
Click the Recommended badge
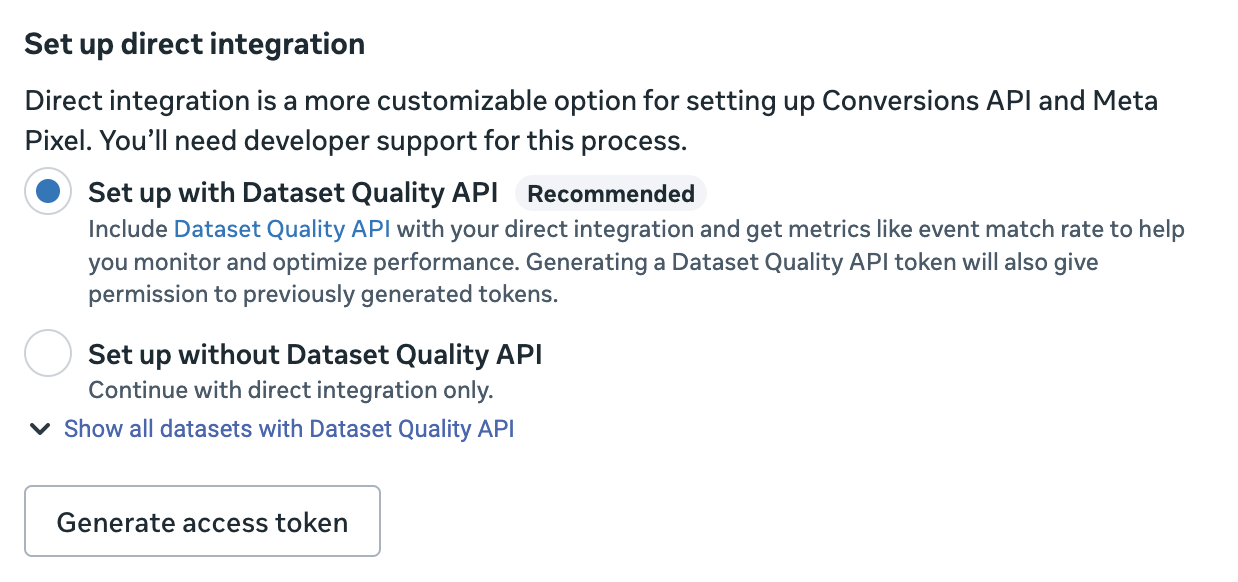coord(610,193)
